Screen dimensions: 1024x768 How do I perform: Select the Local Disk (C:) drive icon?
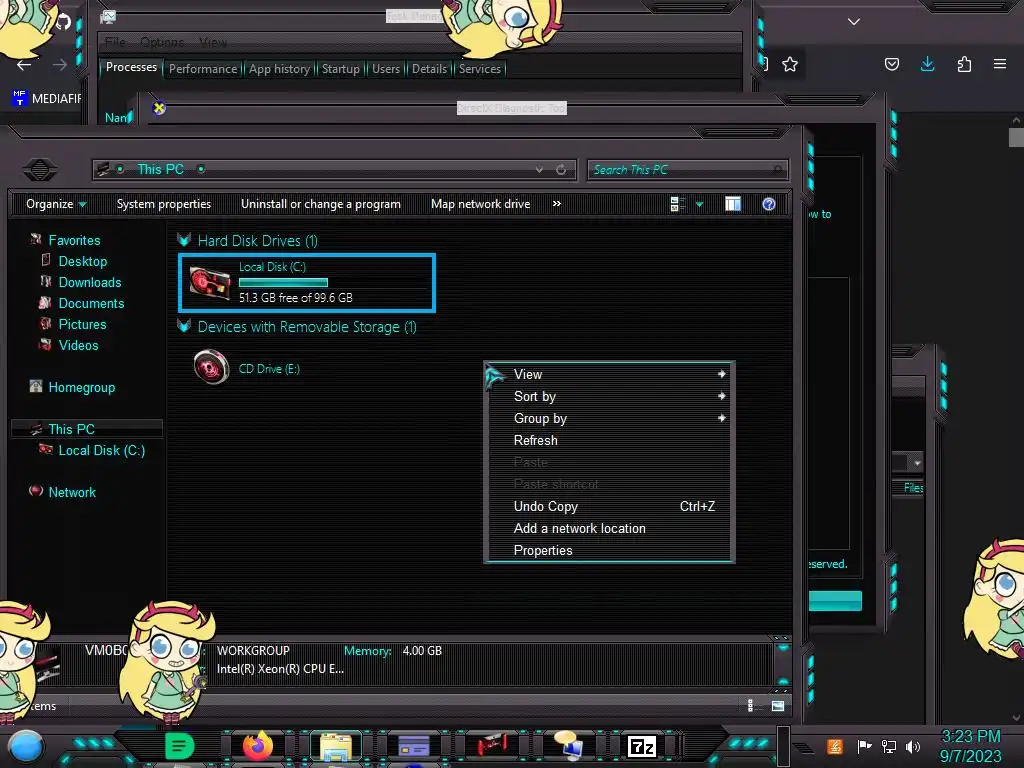point(209,282)
